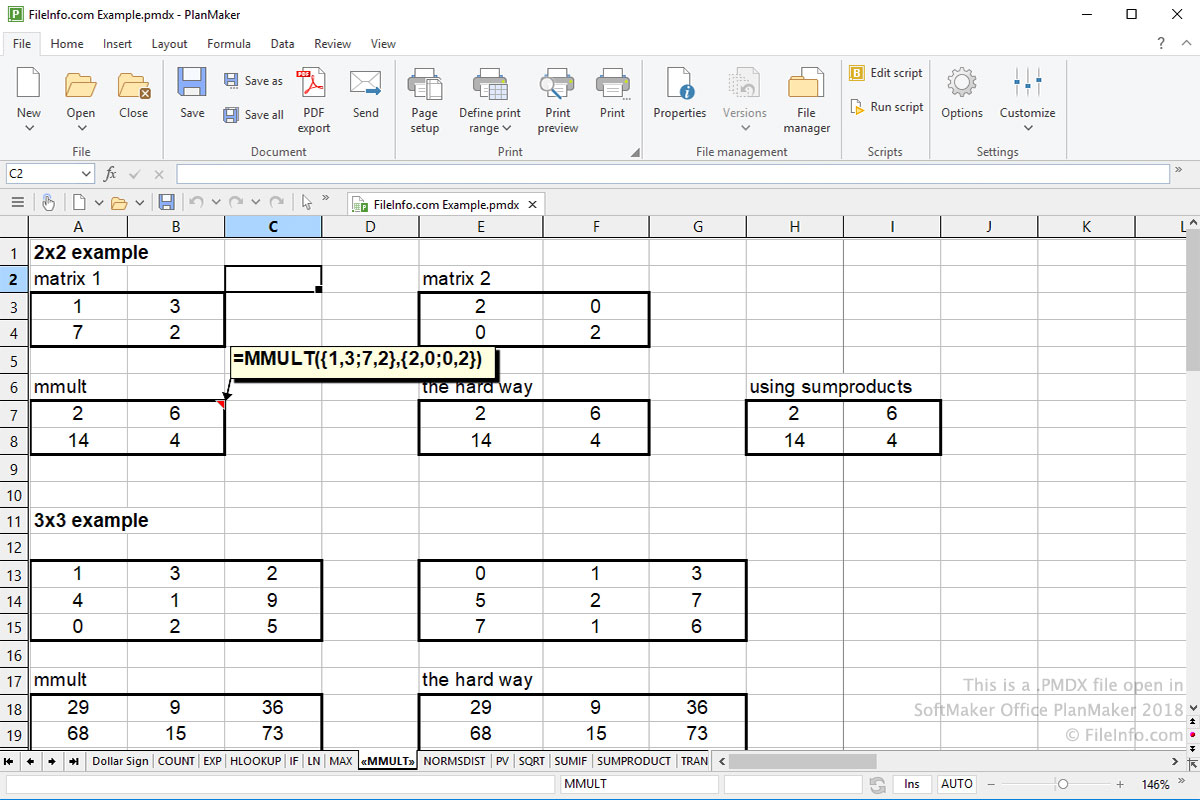The height and width of the screenshot is (800, 1200).
Task: Toggle Ins insert mode in status bar
Action: 912,784
